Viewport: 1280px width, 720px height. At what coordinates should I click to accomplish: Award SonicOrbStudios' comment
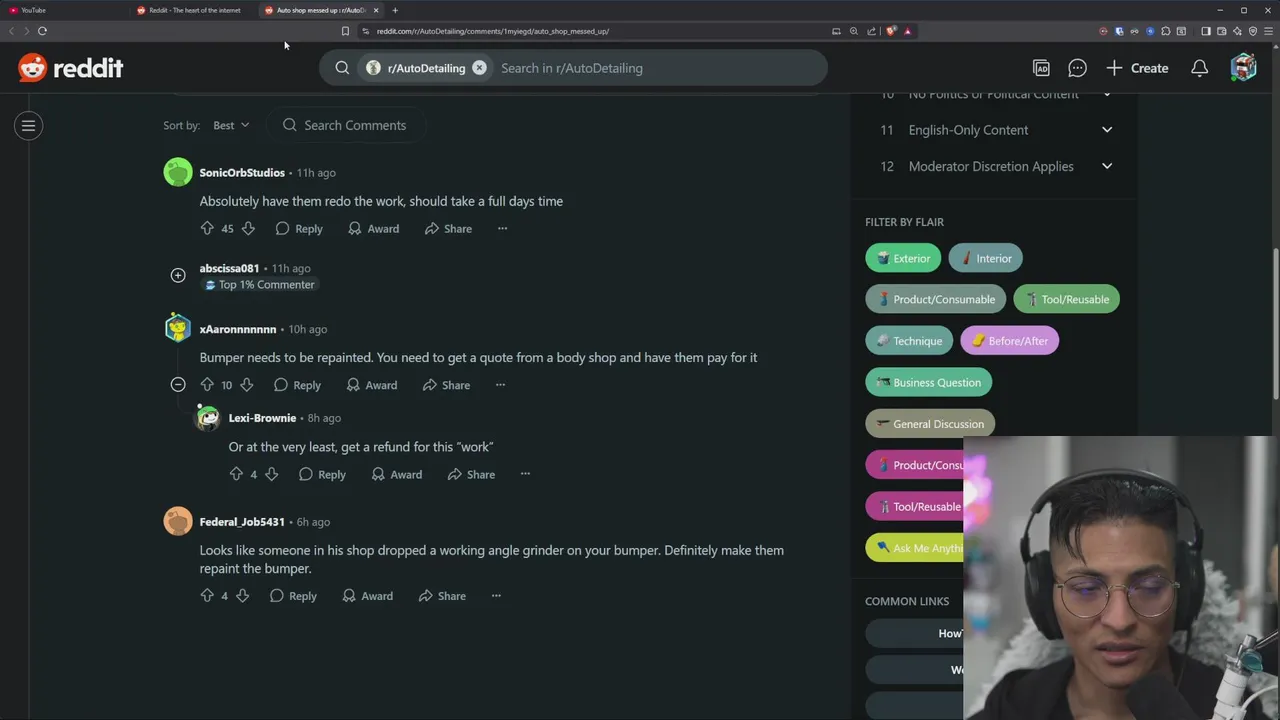(x=373, y=228)
